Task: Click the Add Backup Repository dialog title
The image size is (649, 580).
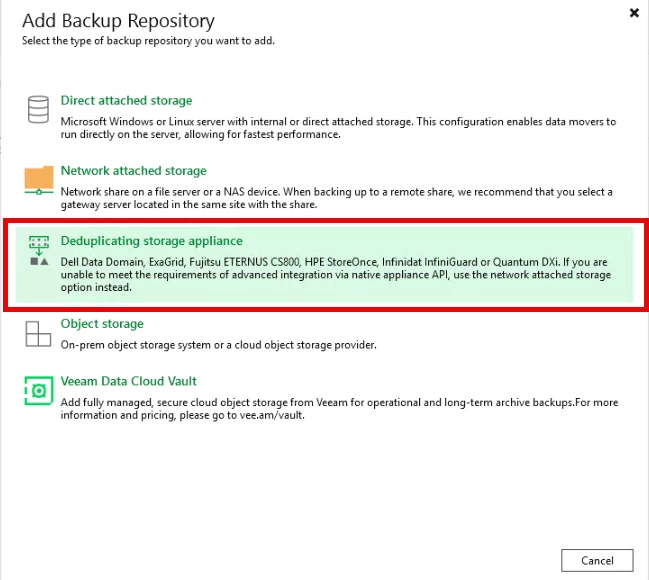Action: [118, 21]
